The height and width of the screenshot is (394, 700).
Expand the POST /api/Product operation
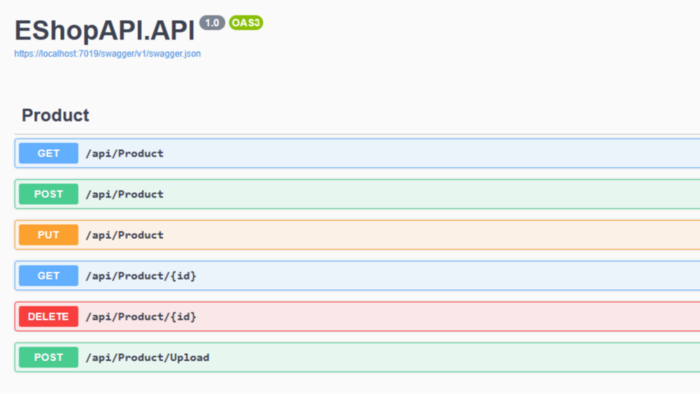(357, 194)
